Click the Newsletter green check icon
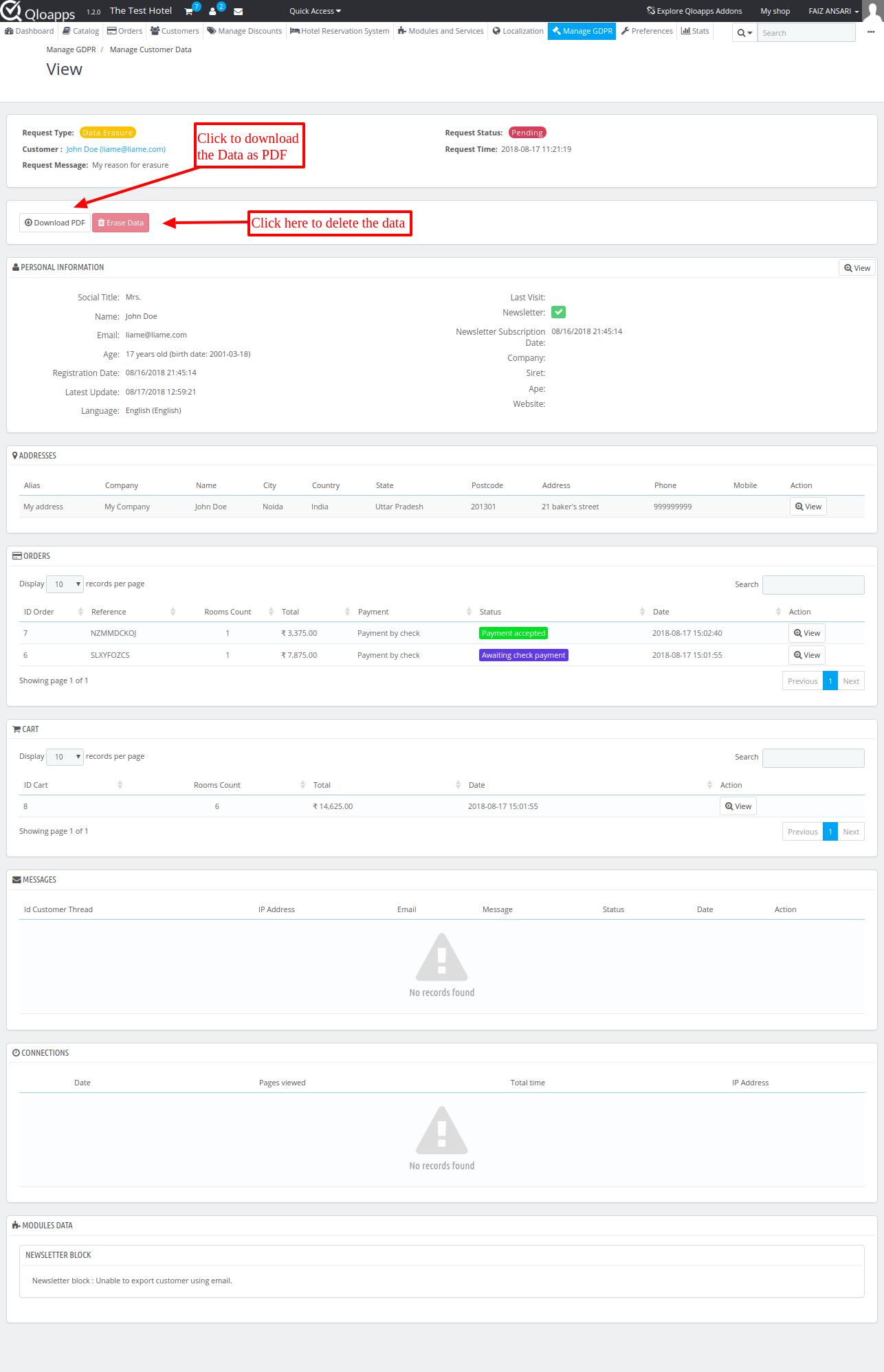 (558, 312)
